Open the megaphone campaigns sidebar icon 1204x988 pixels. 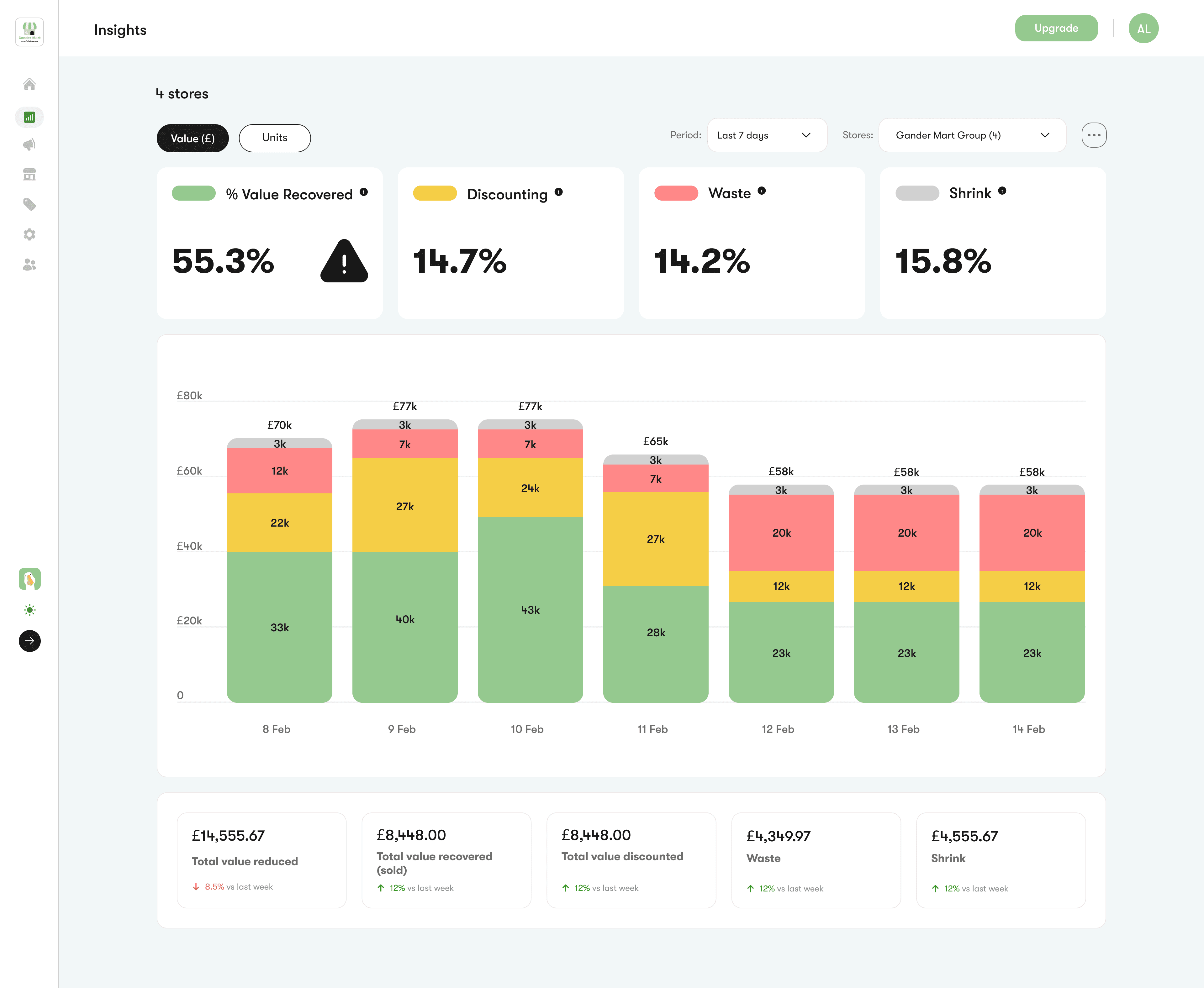[x=29, y=145]
